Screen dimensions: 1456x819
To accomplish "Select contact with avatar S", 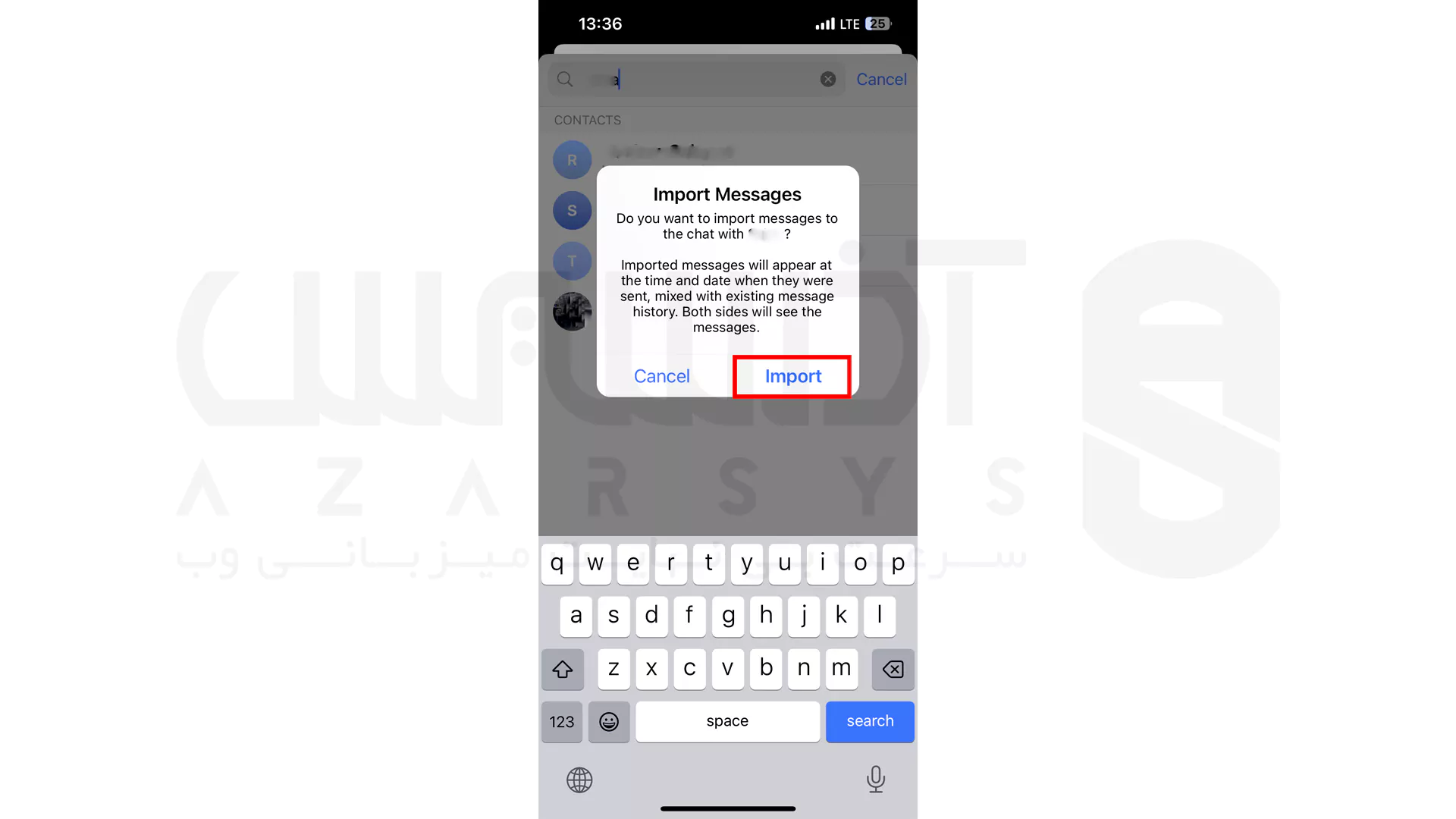I will 571,210.
